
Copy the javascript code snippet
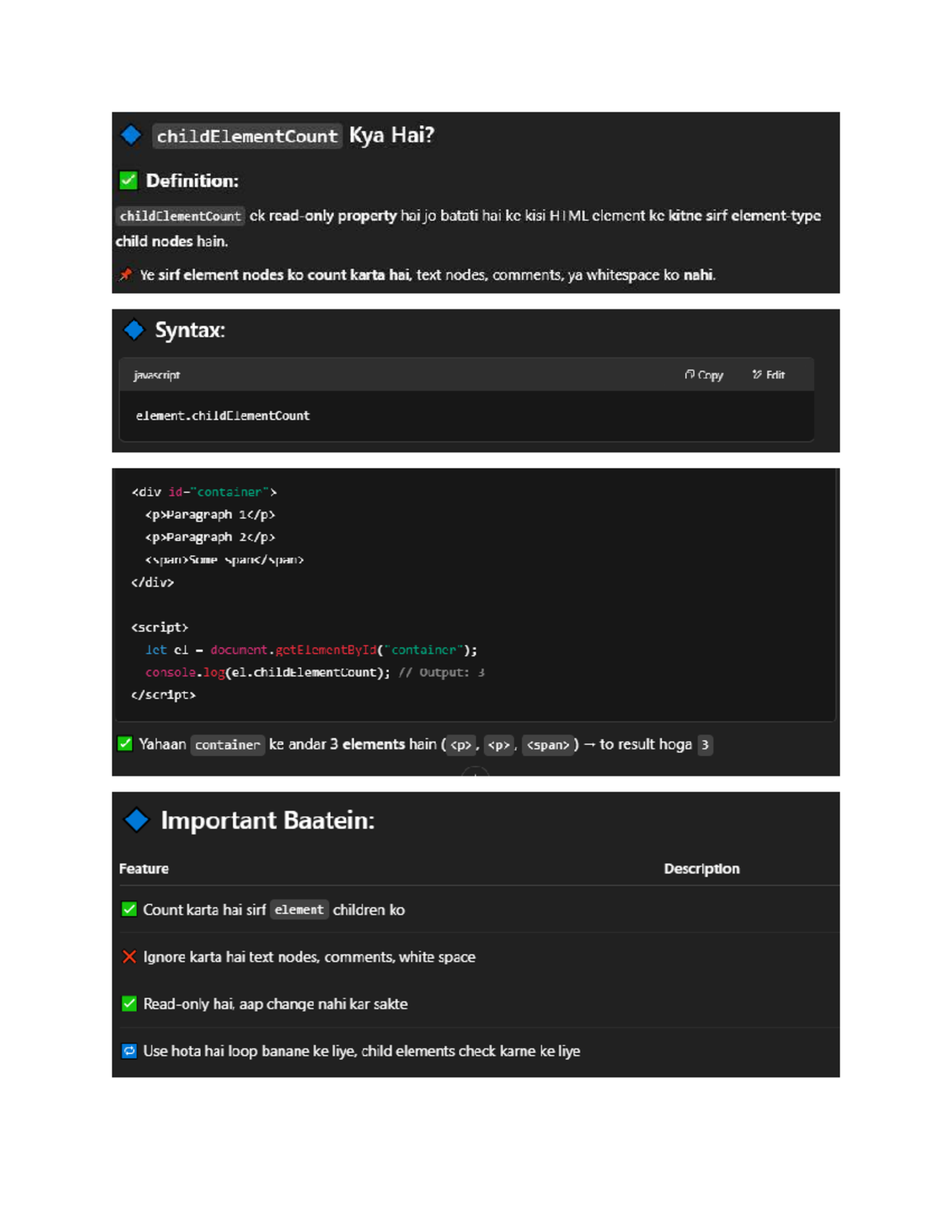pyautogui.click(x=704, y=375)
